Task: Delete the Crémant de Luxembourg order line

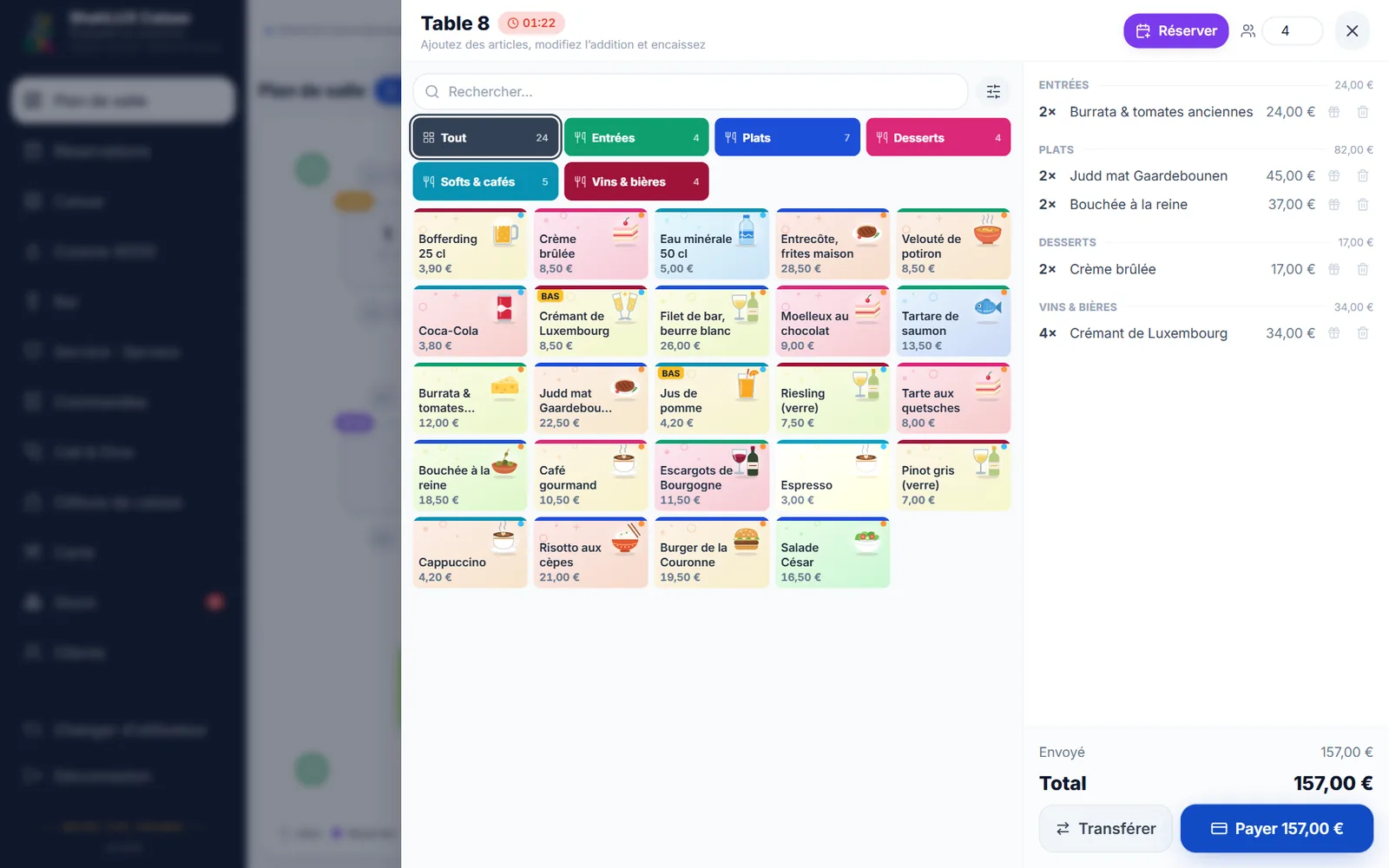Action: (1363, 333)
